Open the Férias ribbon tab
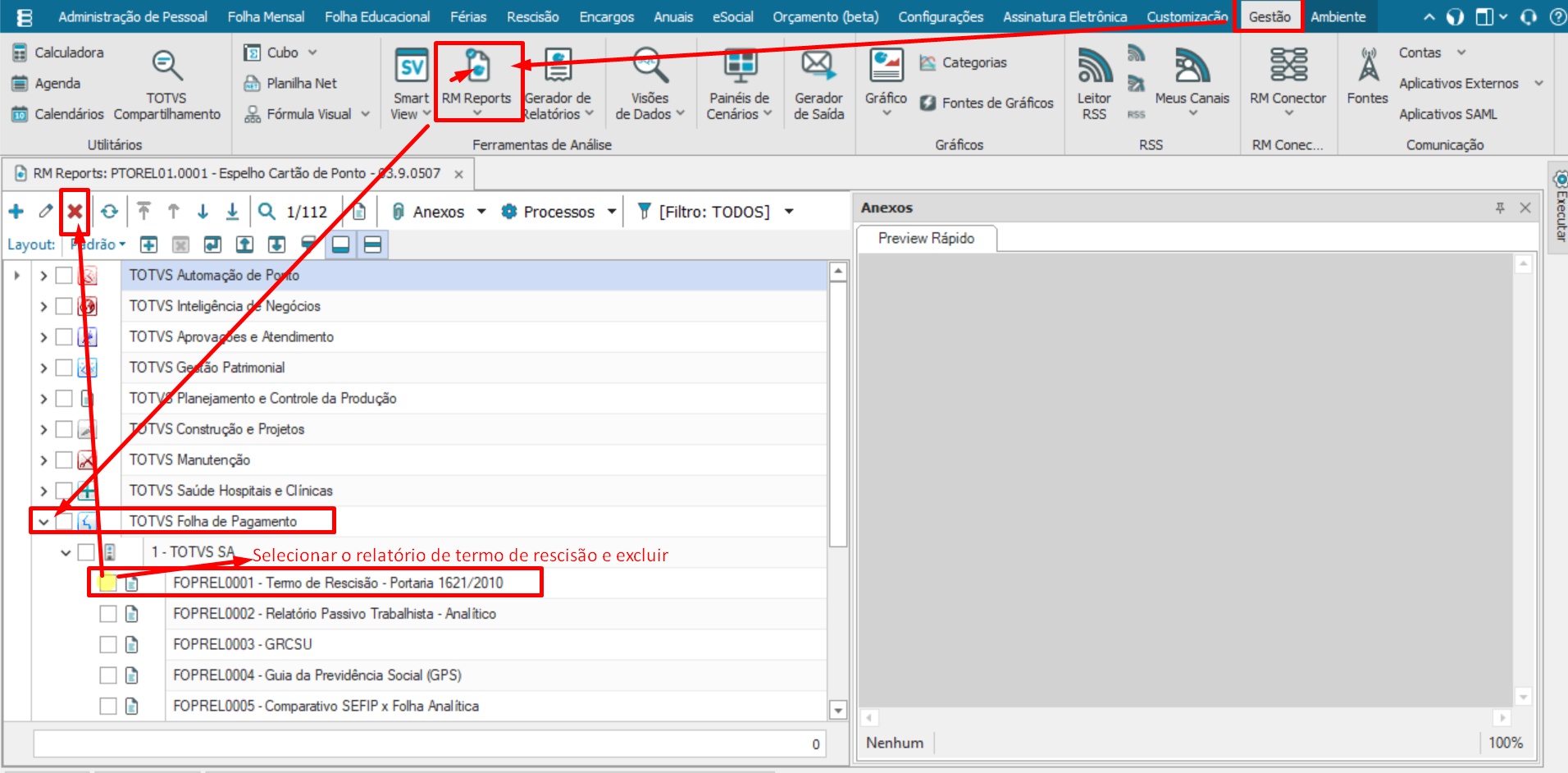Screen dimensions: 1568x773 coord(468,16)
